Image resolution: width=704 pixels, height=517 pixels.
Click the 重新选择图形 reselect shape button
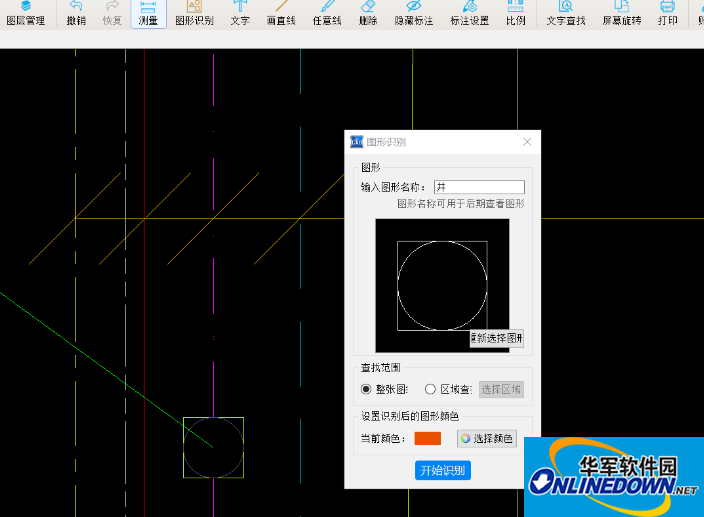(496, 338)
